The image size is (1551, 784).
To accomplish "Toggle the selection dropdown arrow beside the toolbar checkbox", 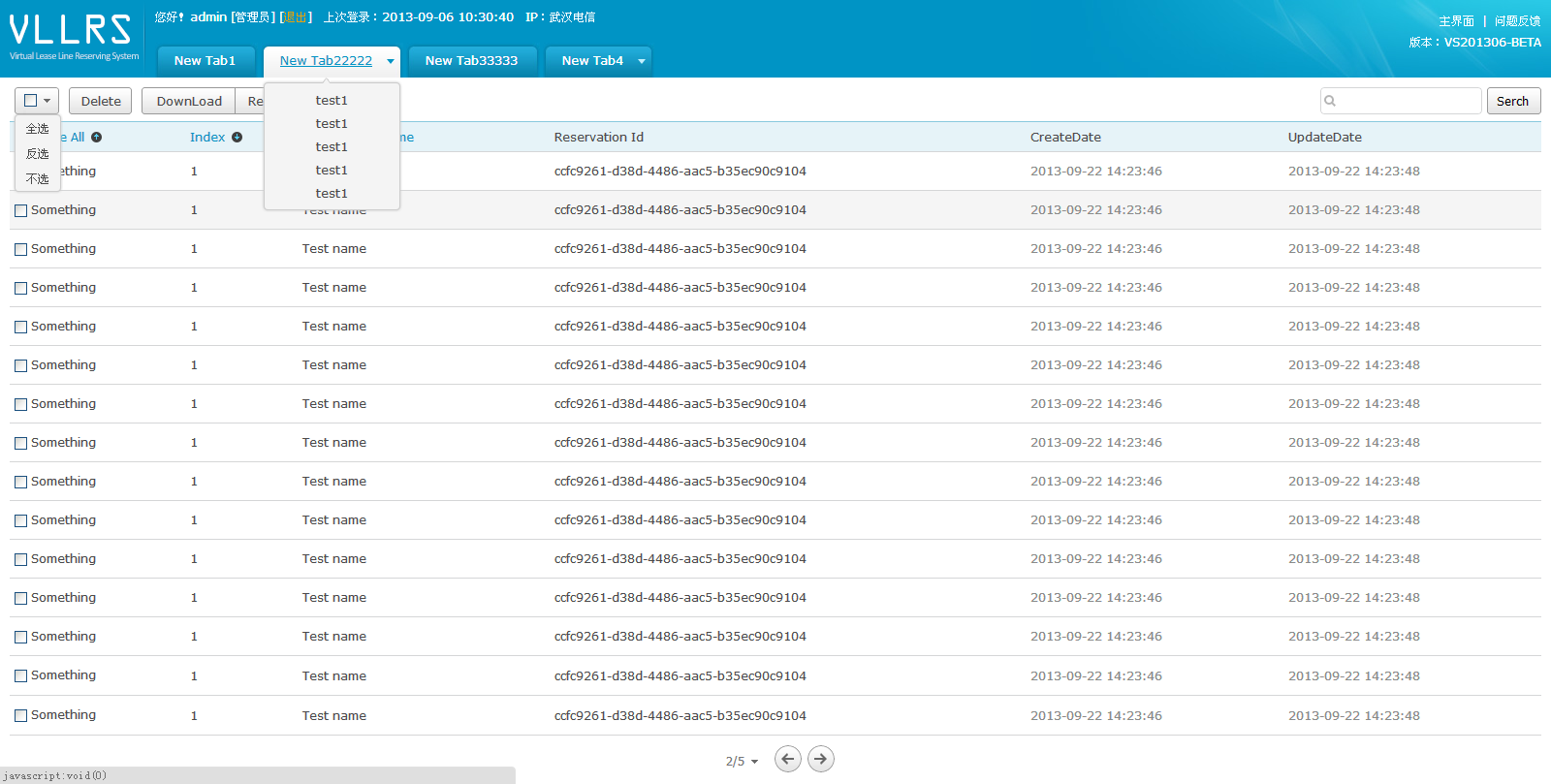I will [47, 101].
